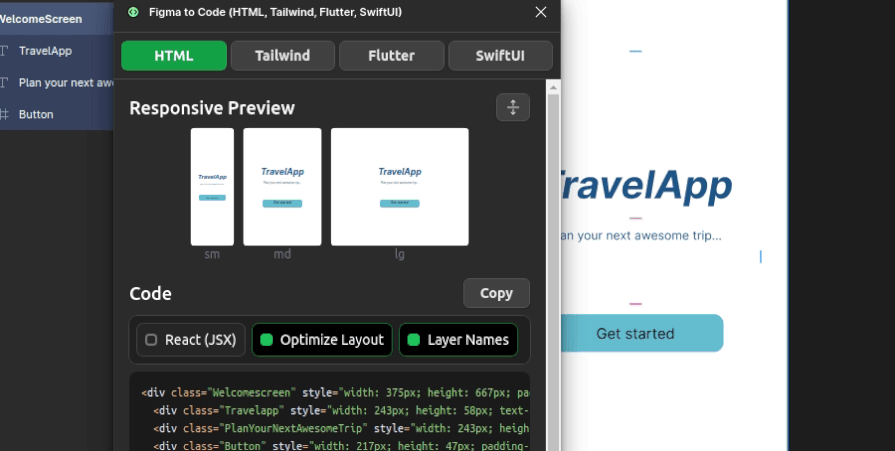
Task: Switch to the Tailwind tab
Action: click(282, 56)
